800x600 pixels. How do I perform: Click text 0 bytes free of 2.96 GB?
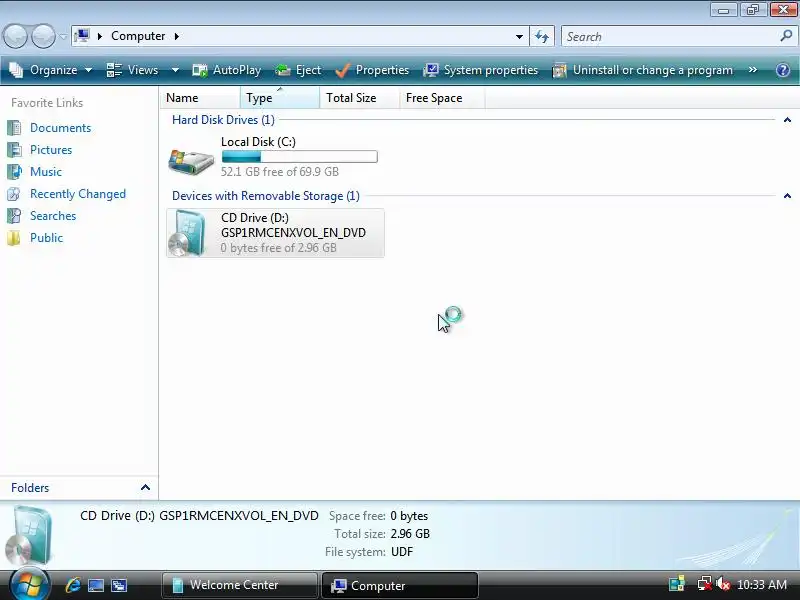pos(279,248)
